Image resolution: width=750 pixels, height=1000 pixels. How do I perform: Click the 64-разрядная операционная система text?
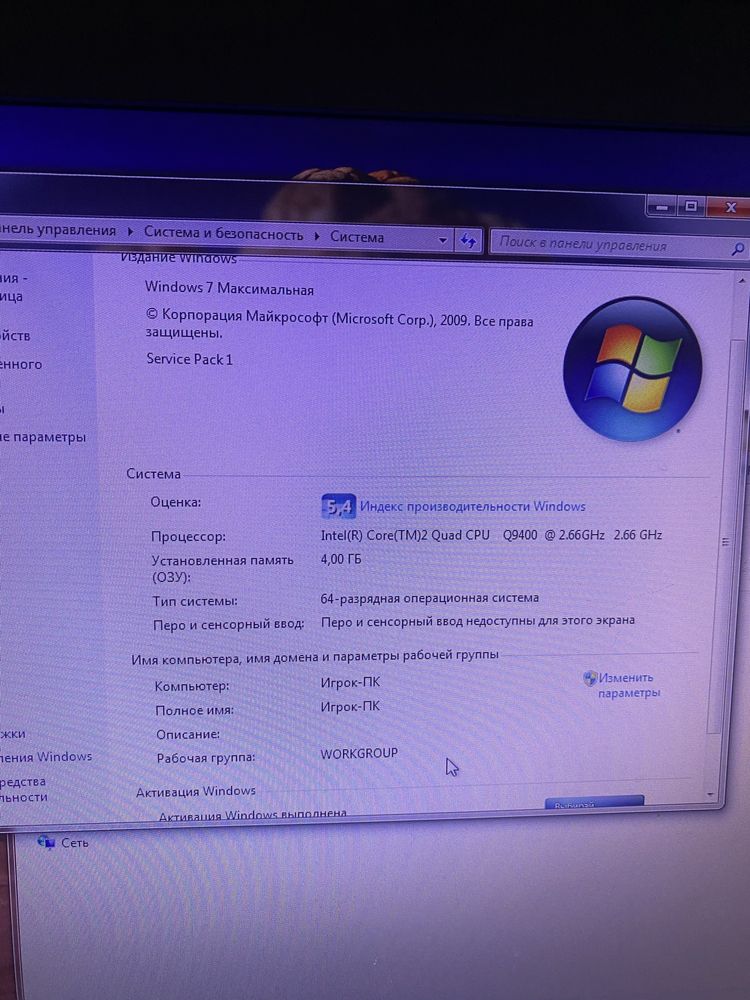[x=429, y=598]
